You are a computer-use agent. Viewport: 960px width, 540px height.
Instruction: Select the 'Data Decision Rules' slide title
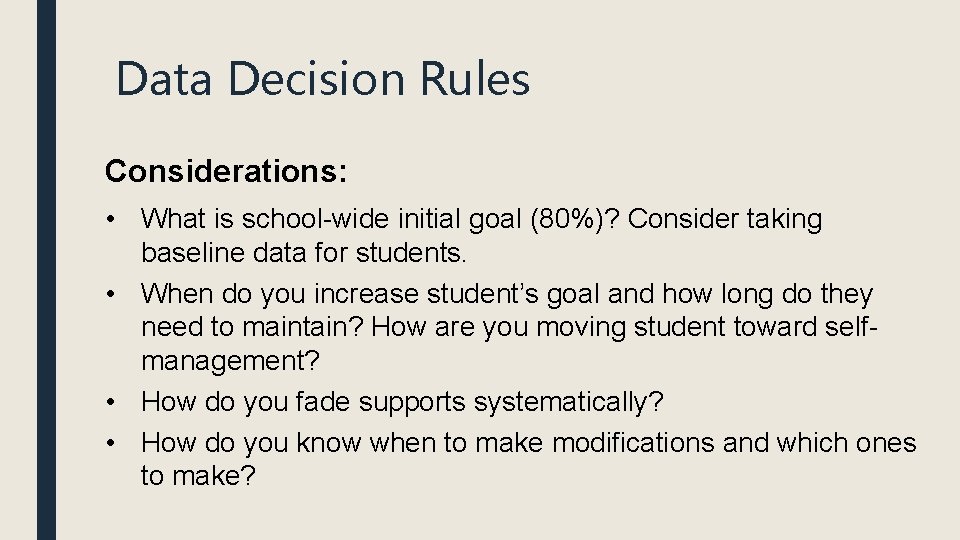point(323,78)
